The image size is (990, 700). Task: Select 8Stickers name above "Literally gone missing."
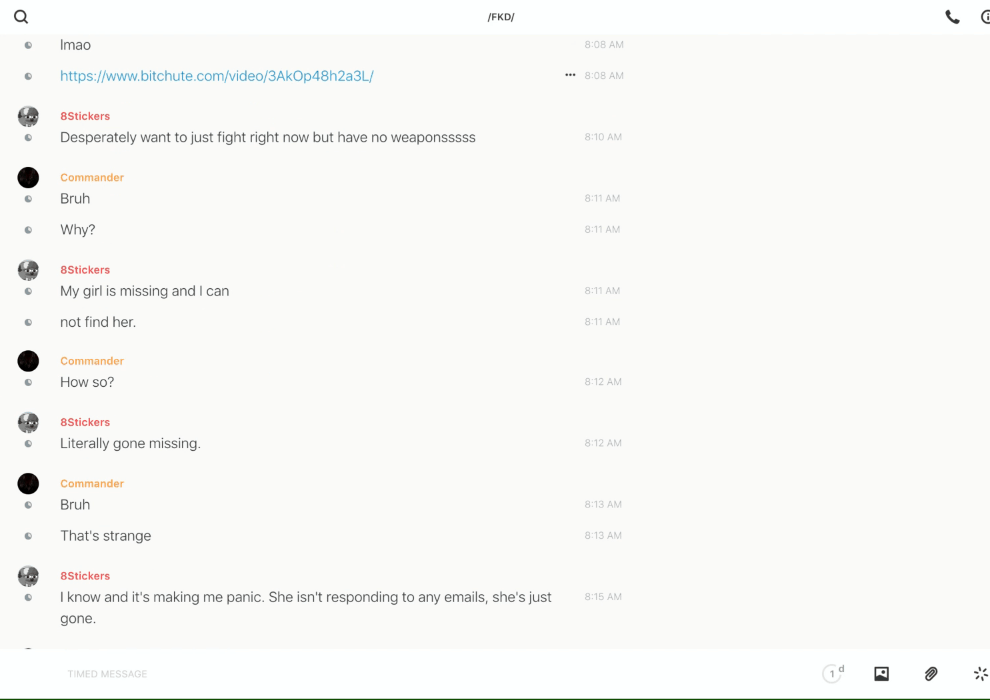pos(85,422)
